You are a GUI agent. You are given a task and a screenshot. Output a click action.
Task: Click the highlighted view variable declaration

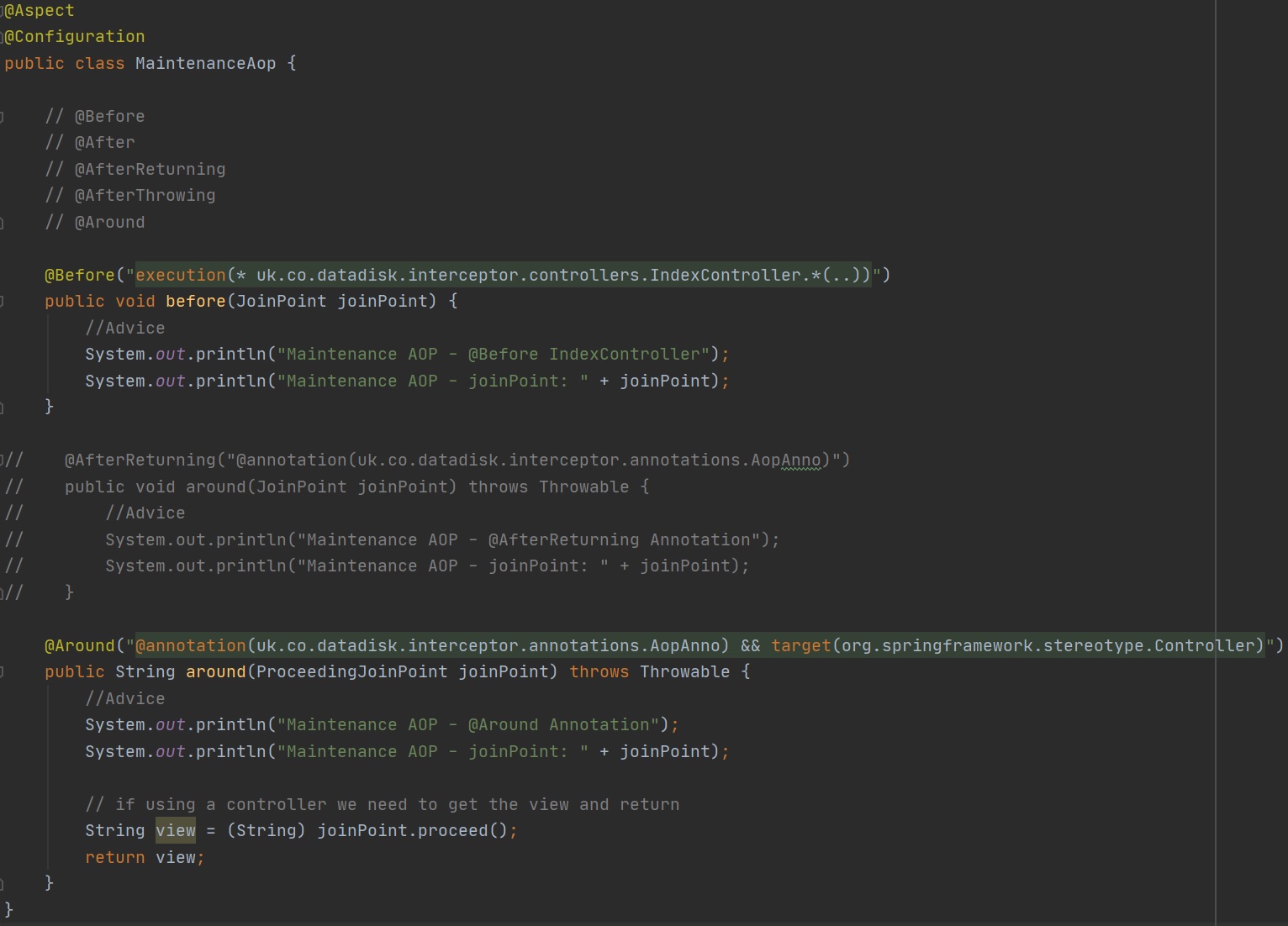(176, 831)
